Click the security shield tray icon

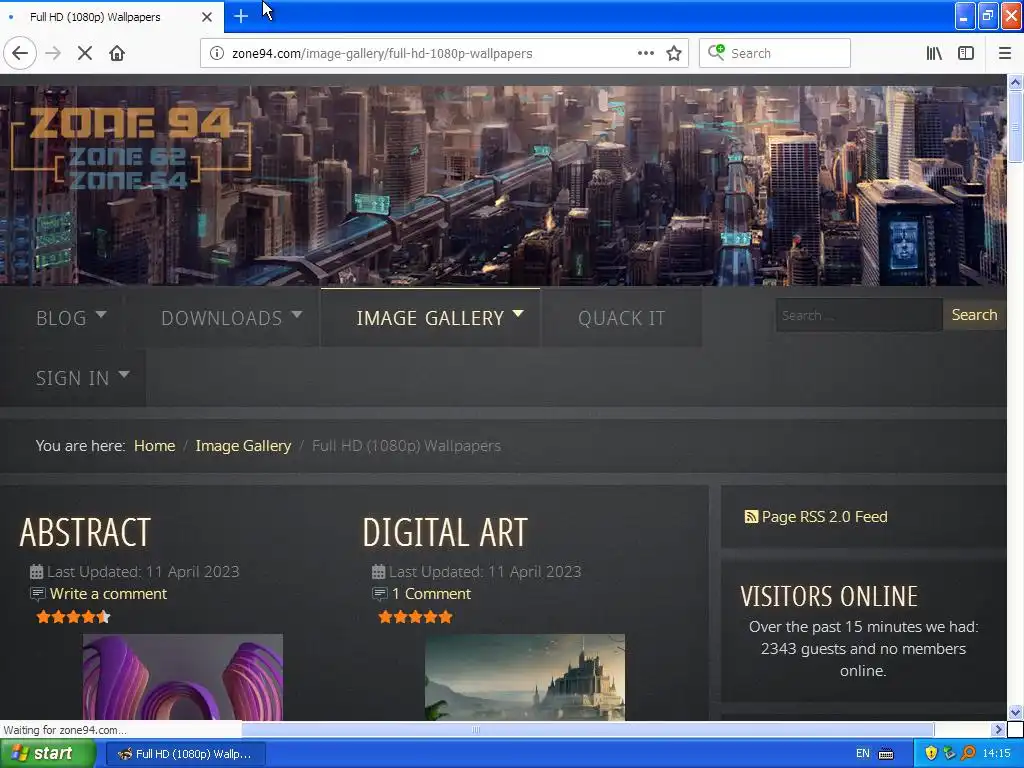931,753
